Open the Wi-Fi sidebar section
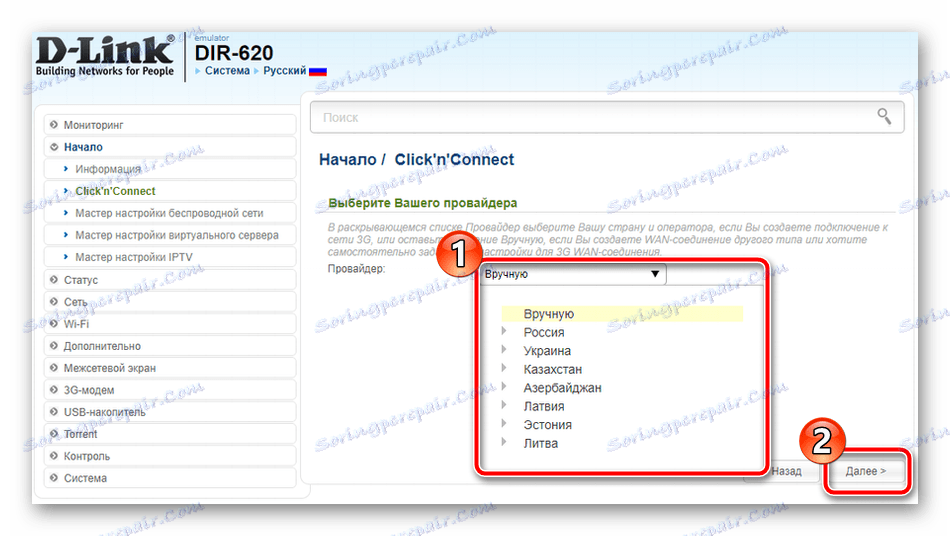 [170, 324]
